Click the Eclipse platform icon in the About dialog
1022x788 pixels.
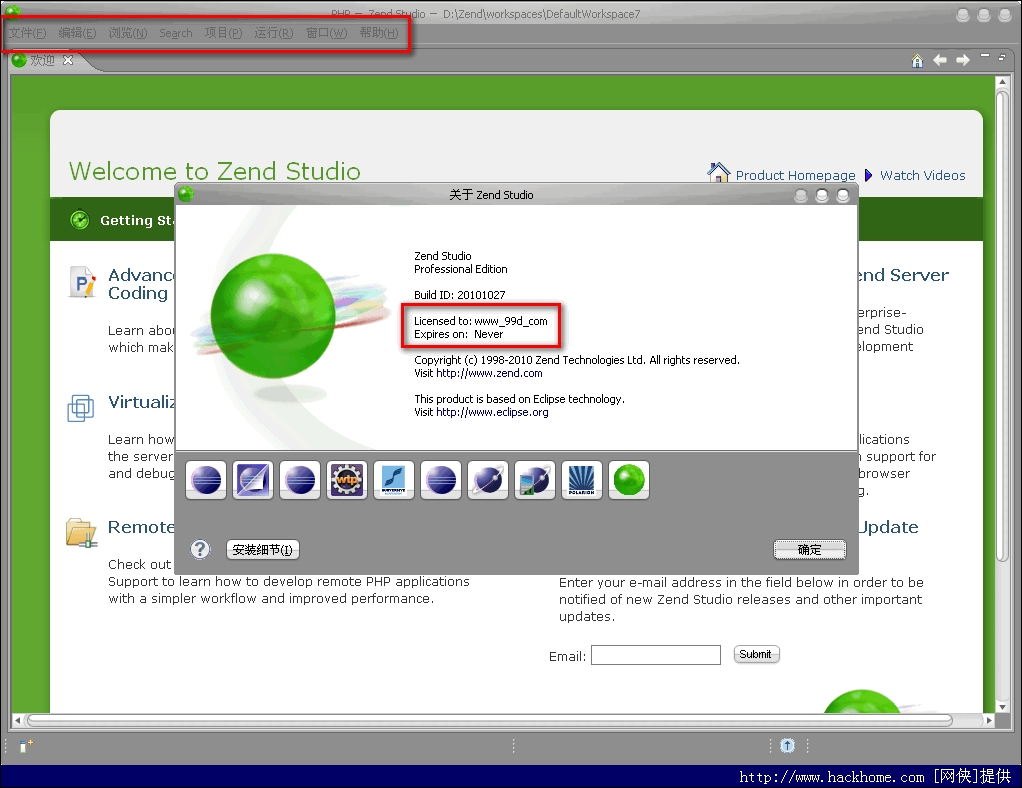[206, 480]
